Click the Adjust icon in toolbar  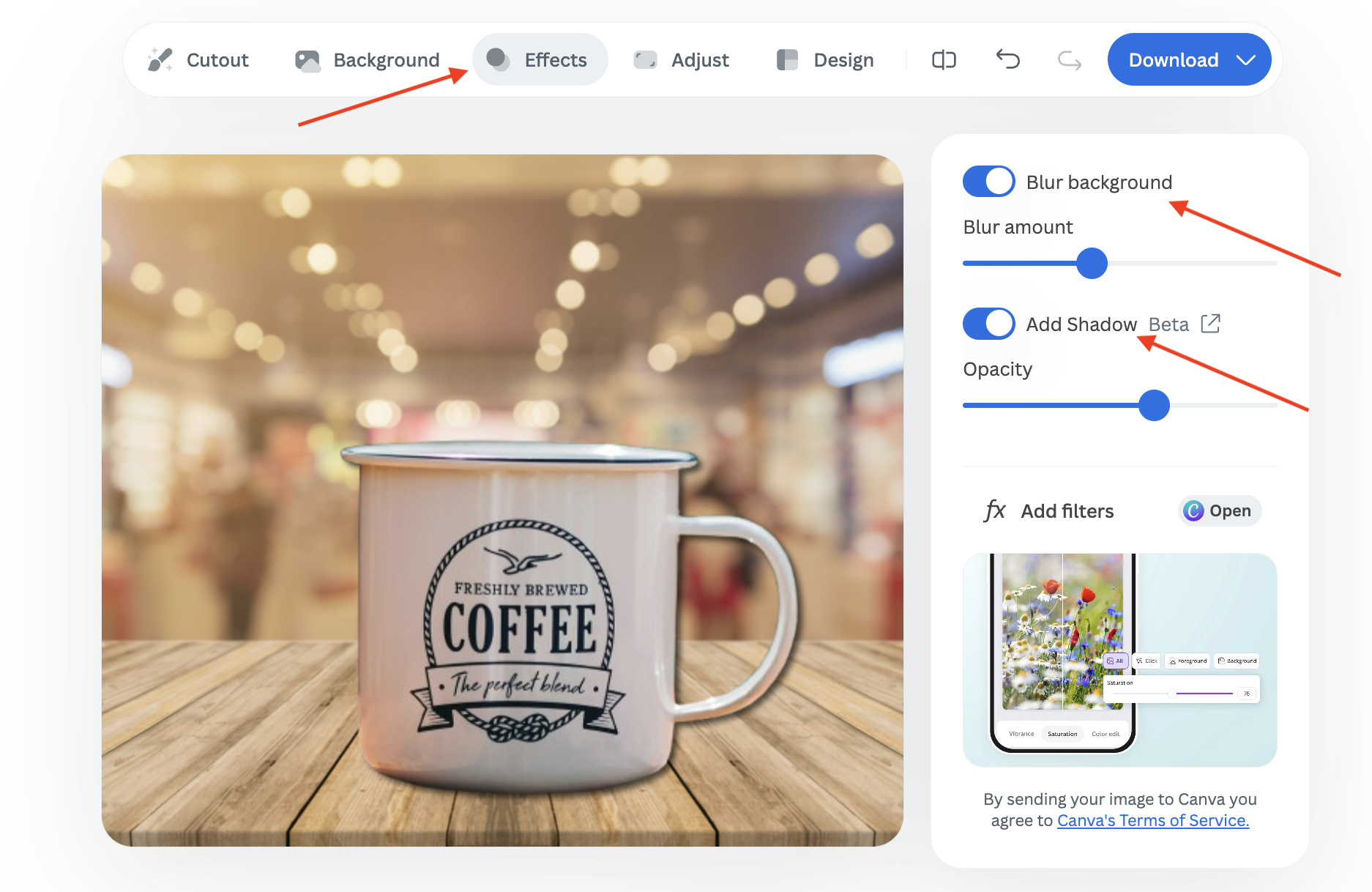[645, 60]
